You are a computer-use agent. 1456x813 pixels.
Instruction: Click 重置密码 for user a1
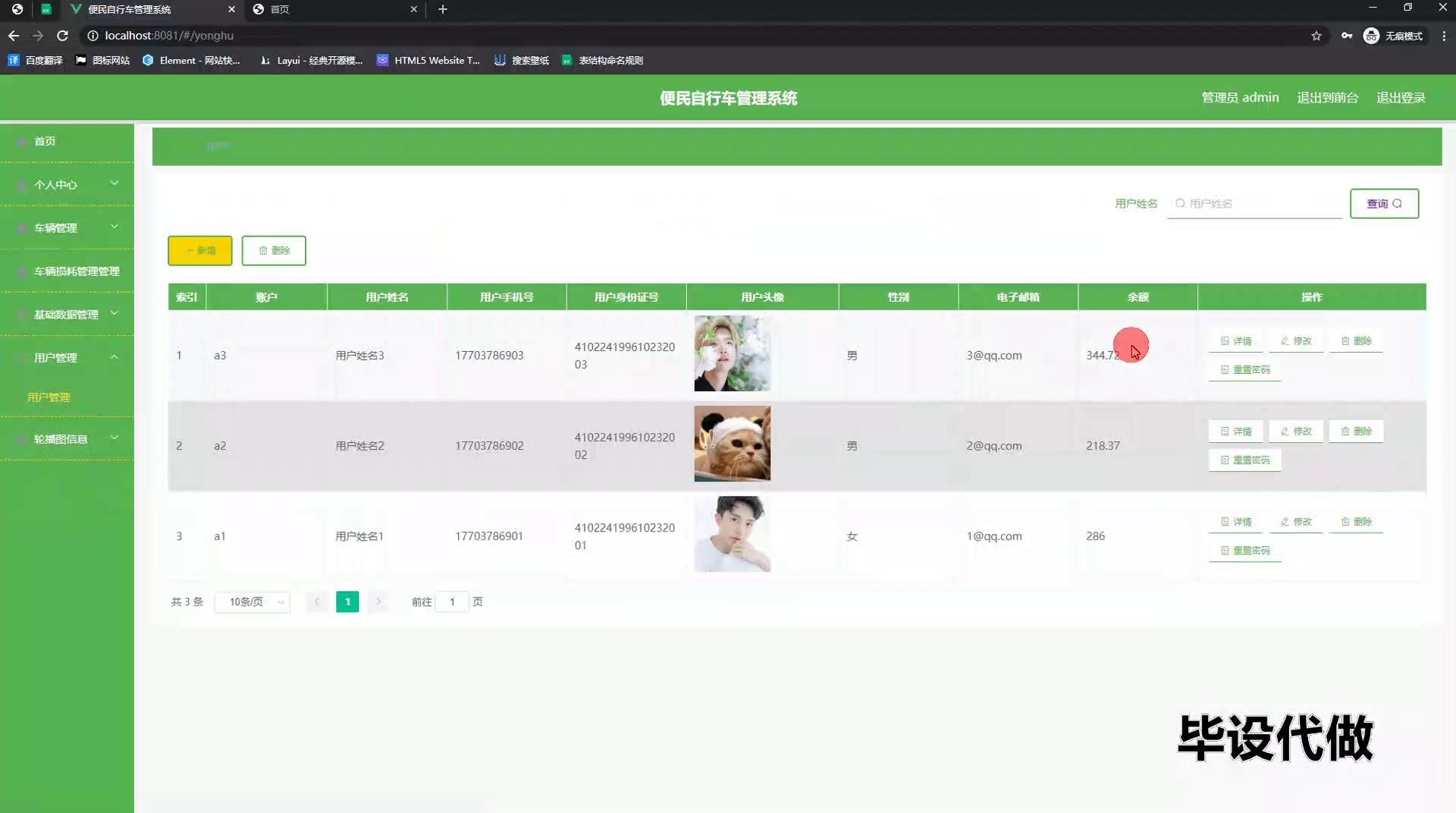pos(1244,551)
